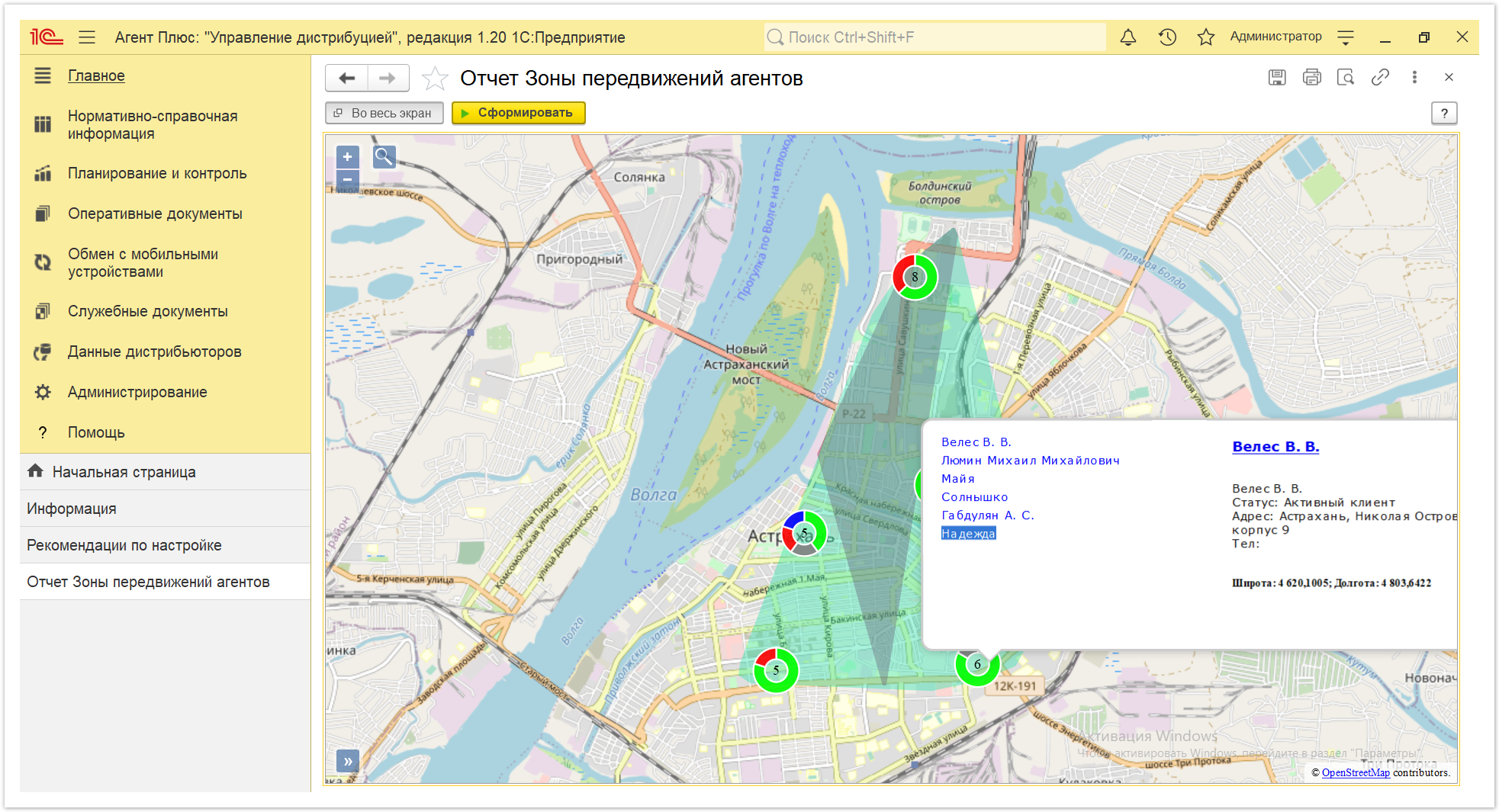Click the Администратор user name
The height and width of the screenshot is (812, 1499).
(x=1275, y=36)
